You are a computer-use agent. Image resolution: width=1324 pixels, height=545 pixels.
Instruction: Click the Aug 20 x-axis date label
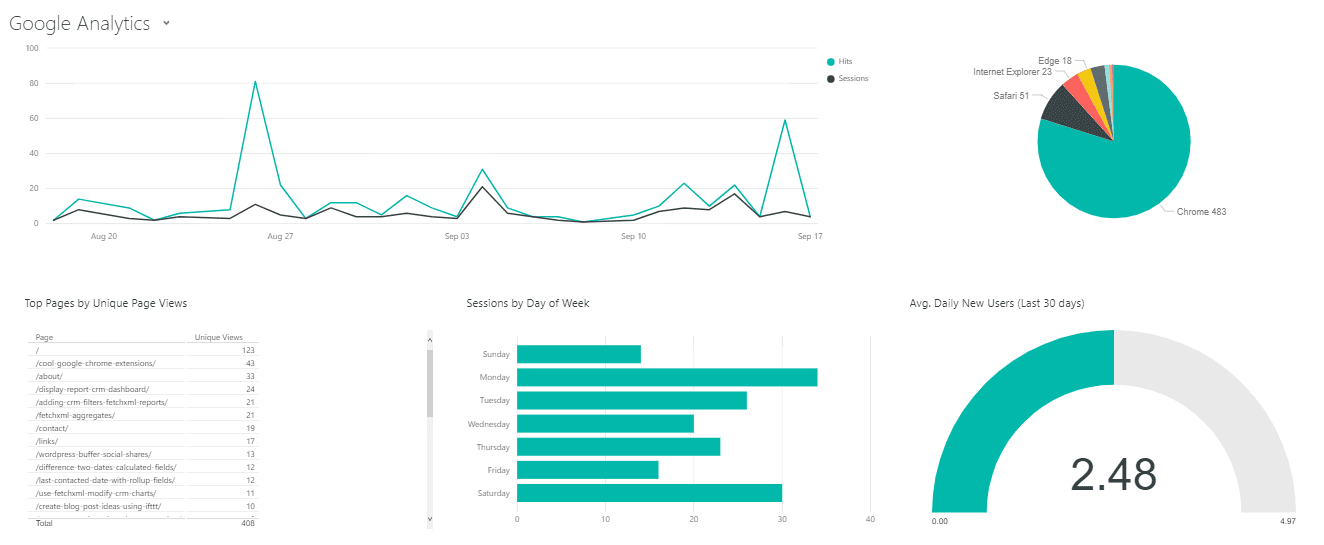pyautogui.click(x=104, y=236)
